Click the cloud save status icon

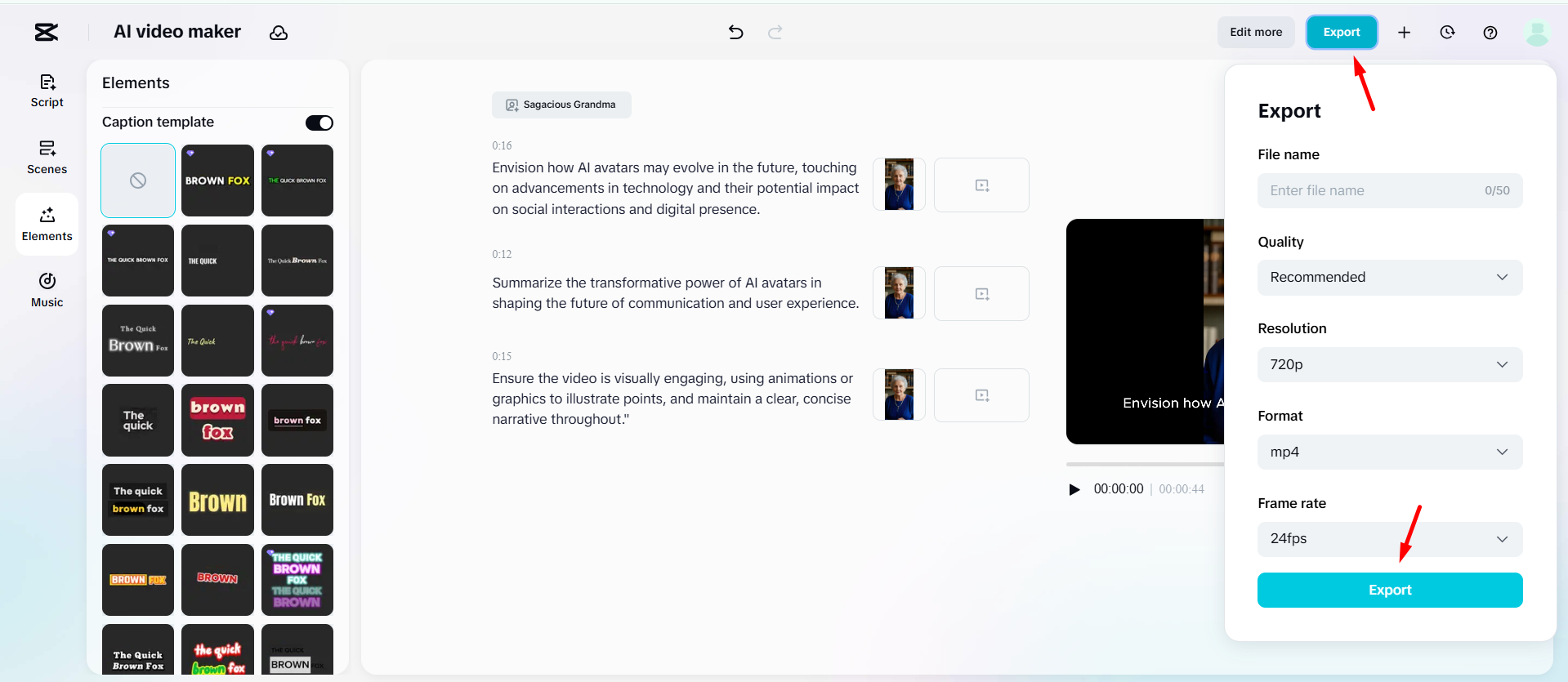point(279,33)
